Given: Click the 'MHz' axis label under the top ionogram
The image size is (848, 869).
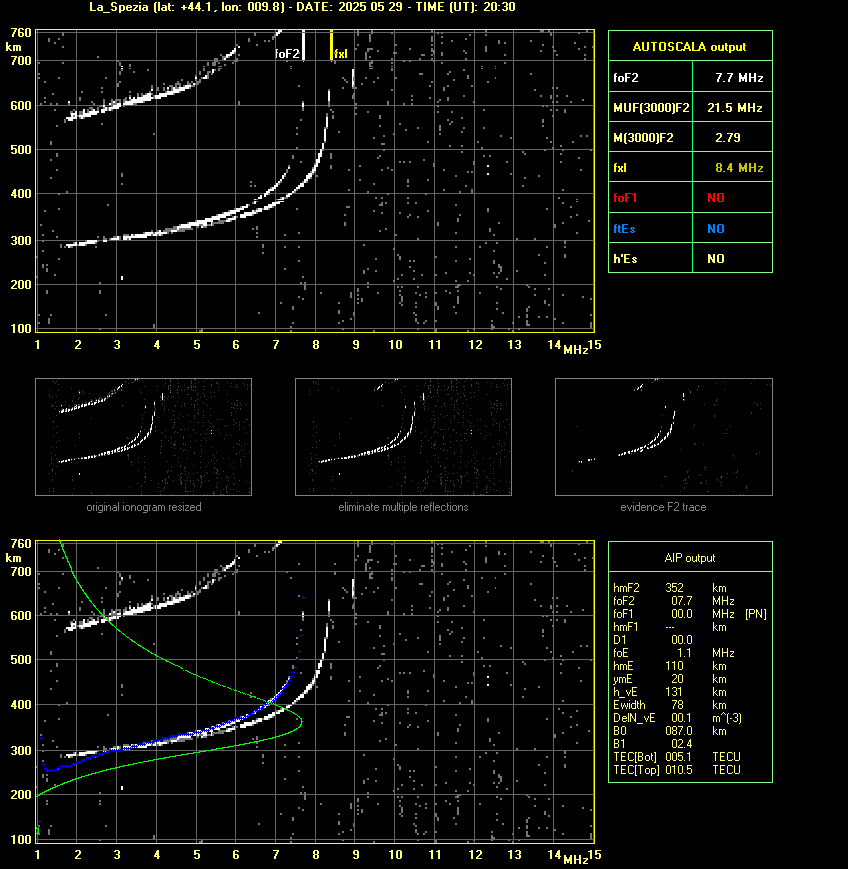Looking at the screenshot, I should coord(576,350).
